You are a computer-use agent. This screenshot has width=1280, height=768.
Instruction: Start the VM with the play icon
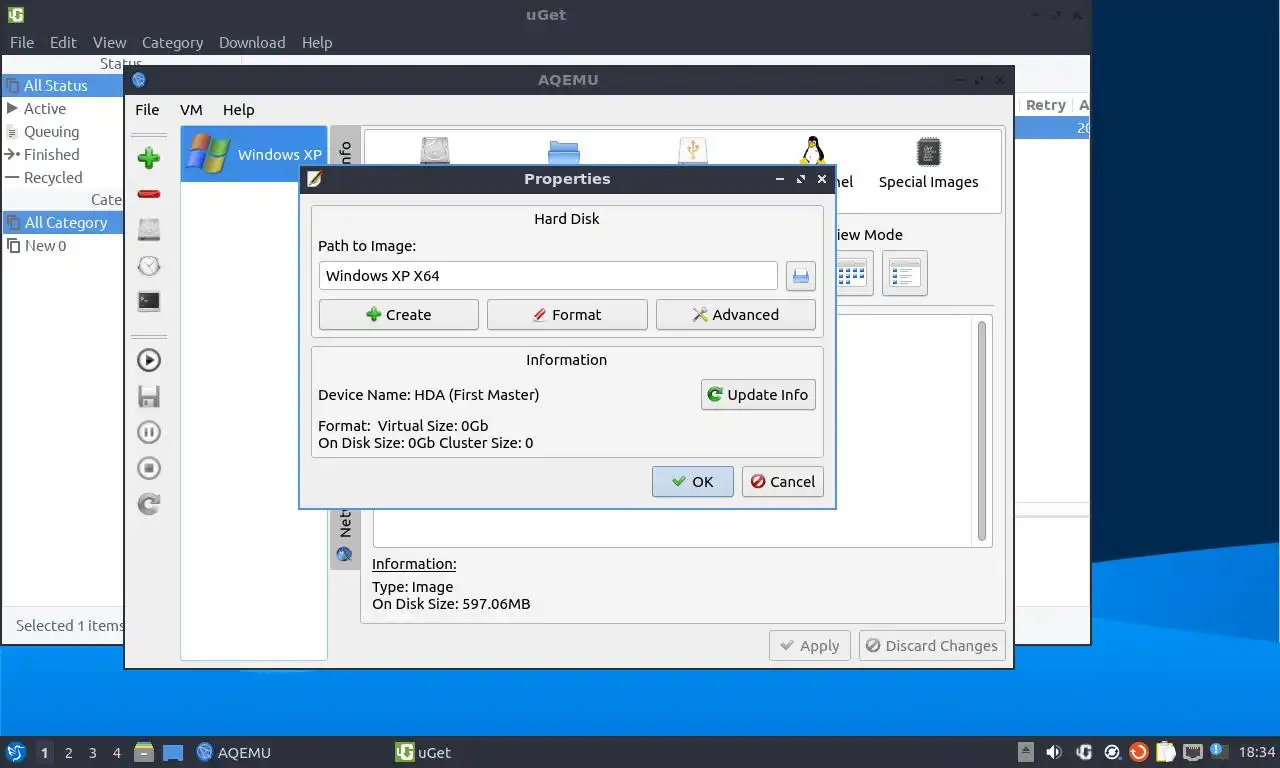point(149,360)
